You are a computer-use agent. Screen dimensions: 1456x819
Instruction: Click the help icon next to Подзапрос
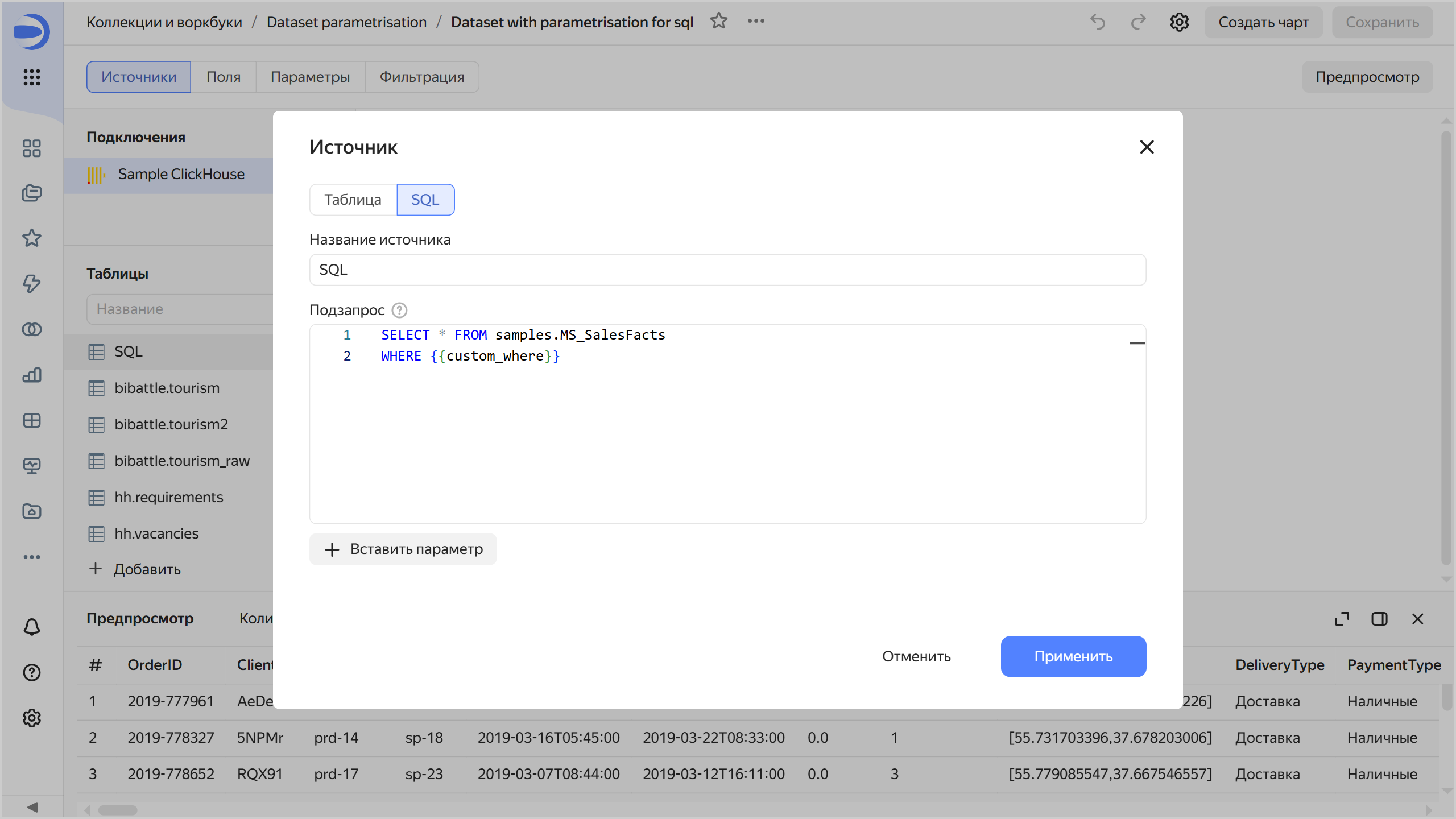(x=399, y=310)
